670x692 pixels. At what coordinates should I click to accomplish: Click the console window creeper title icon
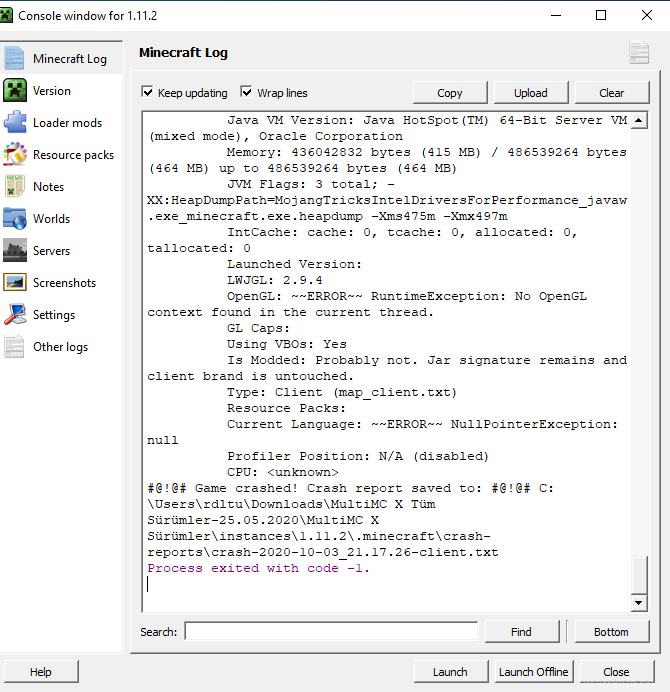point(6,15)
